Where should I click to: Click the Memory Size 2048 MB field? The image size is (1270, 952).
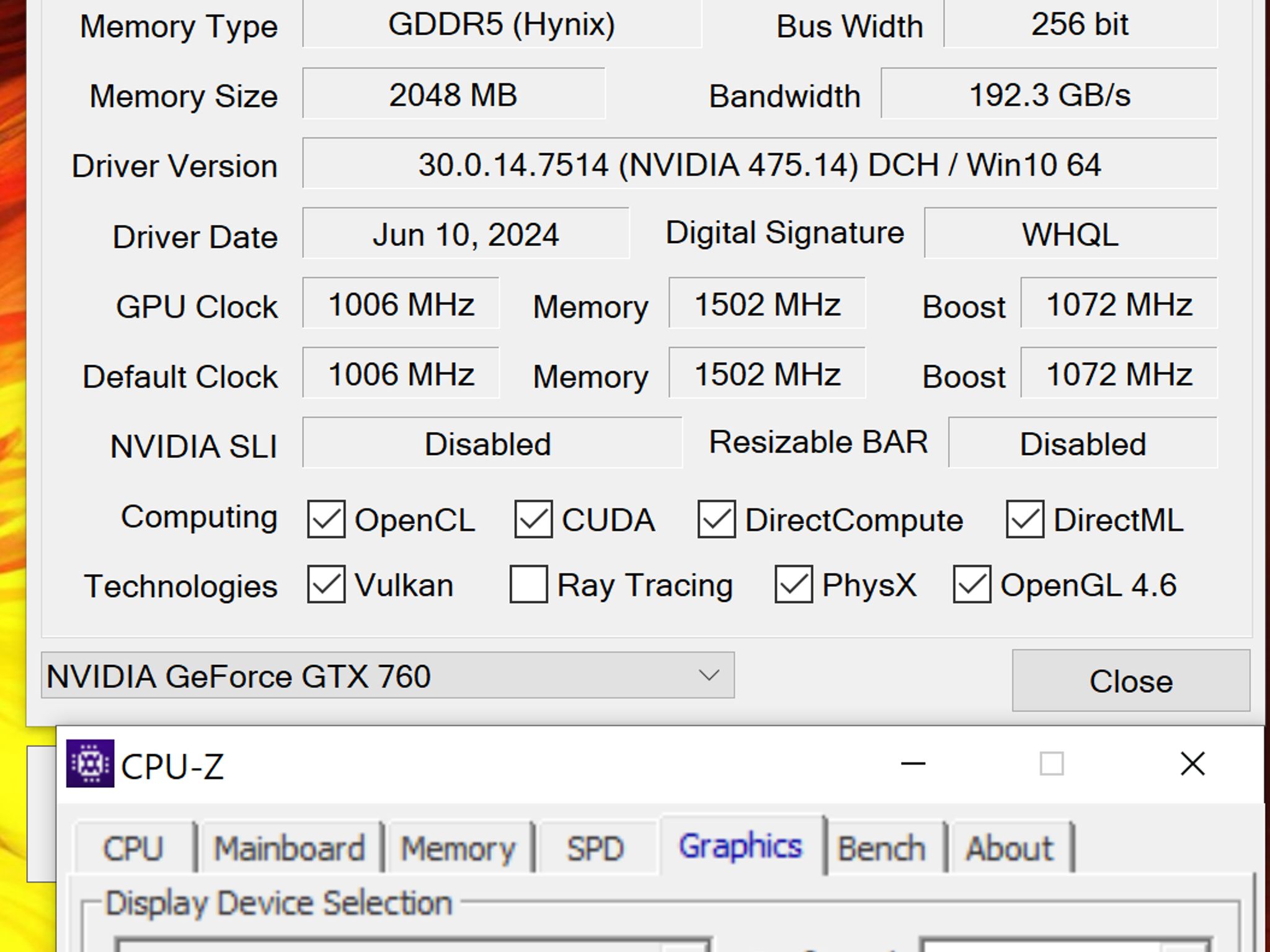click(453, 93)
